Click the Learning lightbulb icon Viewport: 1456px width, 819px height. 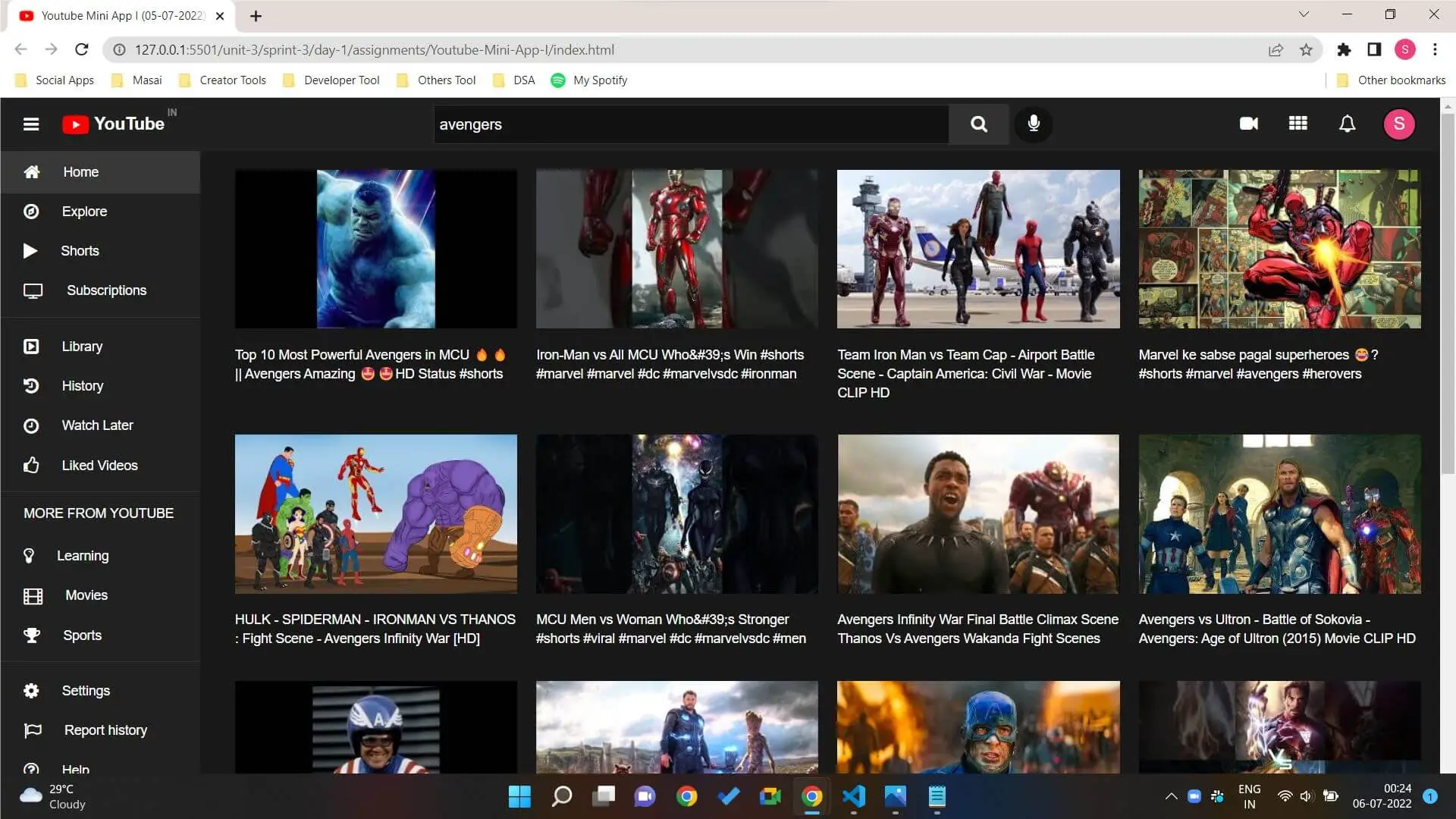29,556
